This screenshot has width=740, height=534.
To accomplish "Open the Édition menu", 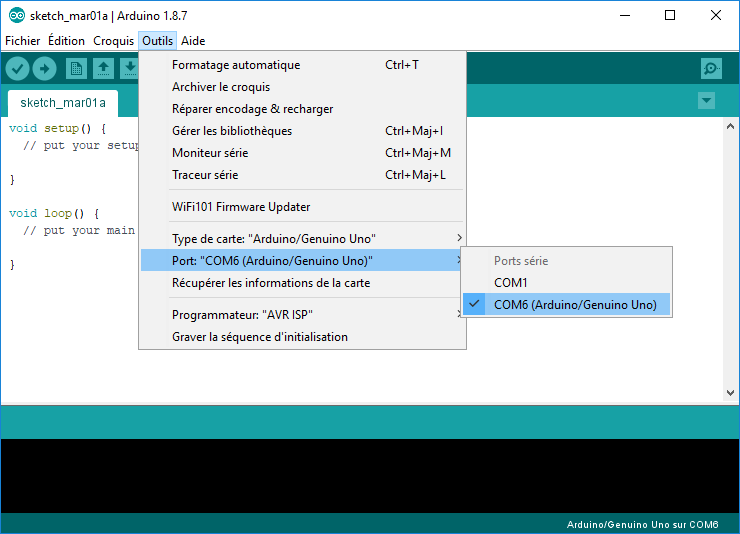I will coord(66,41).
